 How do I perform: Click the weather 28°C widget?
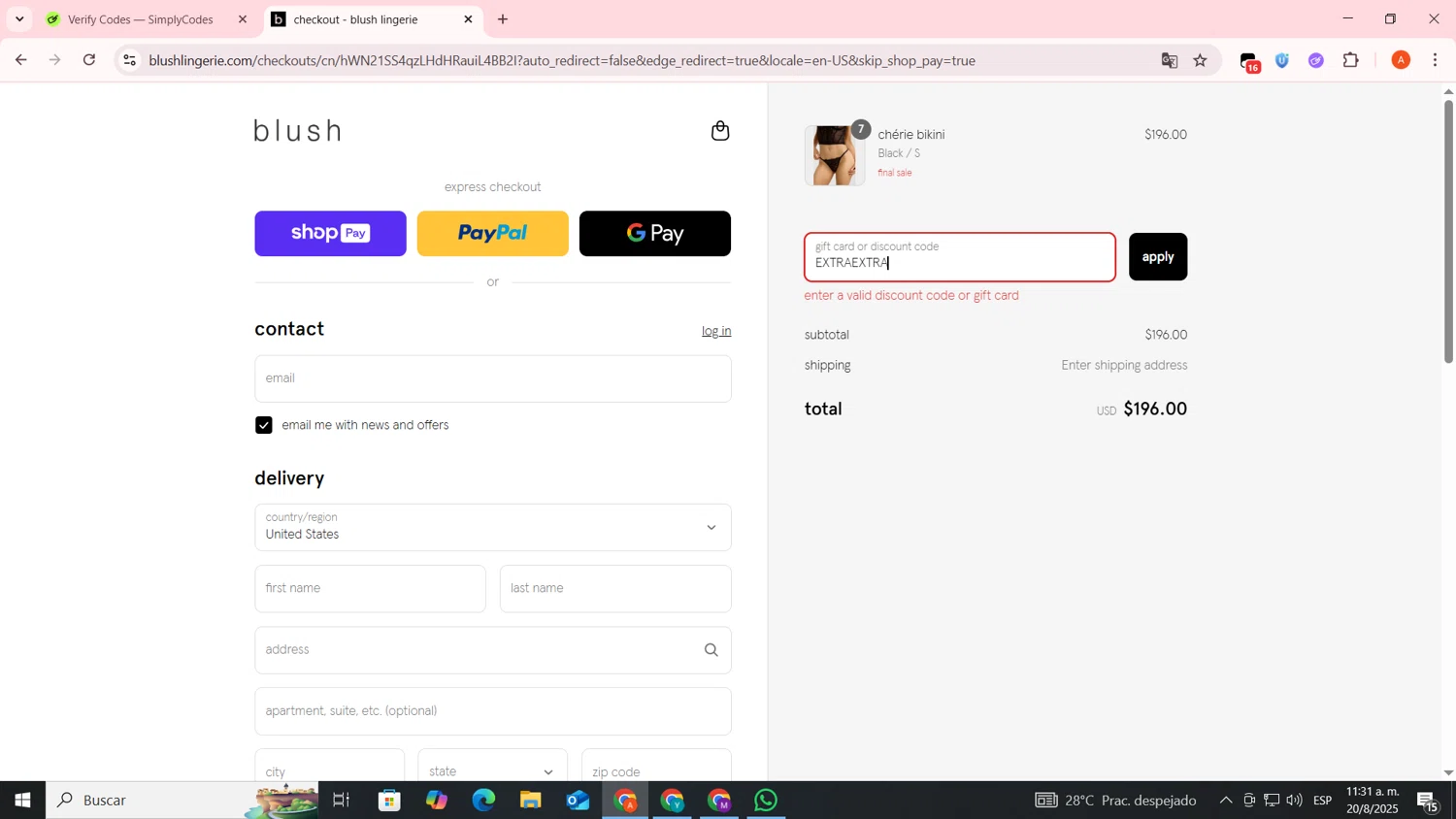[x=1115, y=801]
